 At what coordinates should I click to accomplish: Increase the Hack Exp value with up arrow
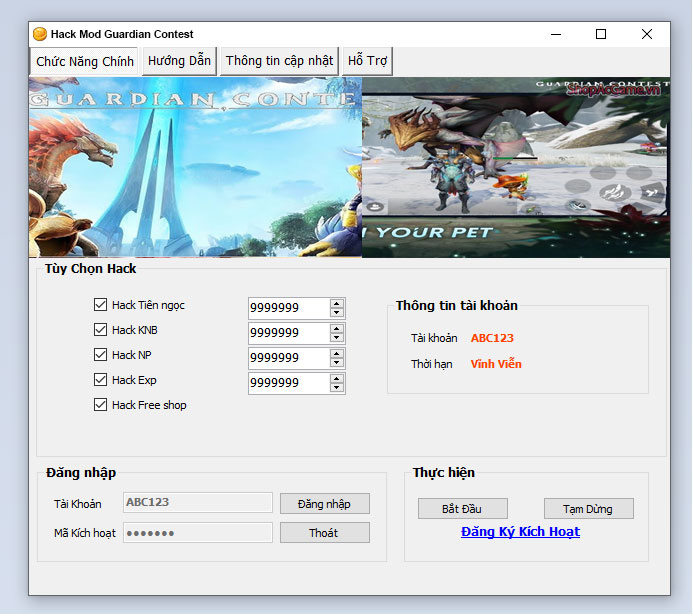337,379
